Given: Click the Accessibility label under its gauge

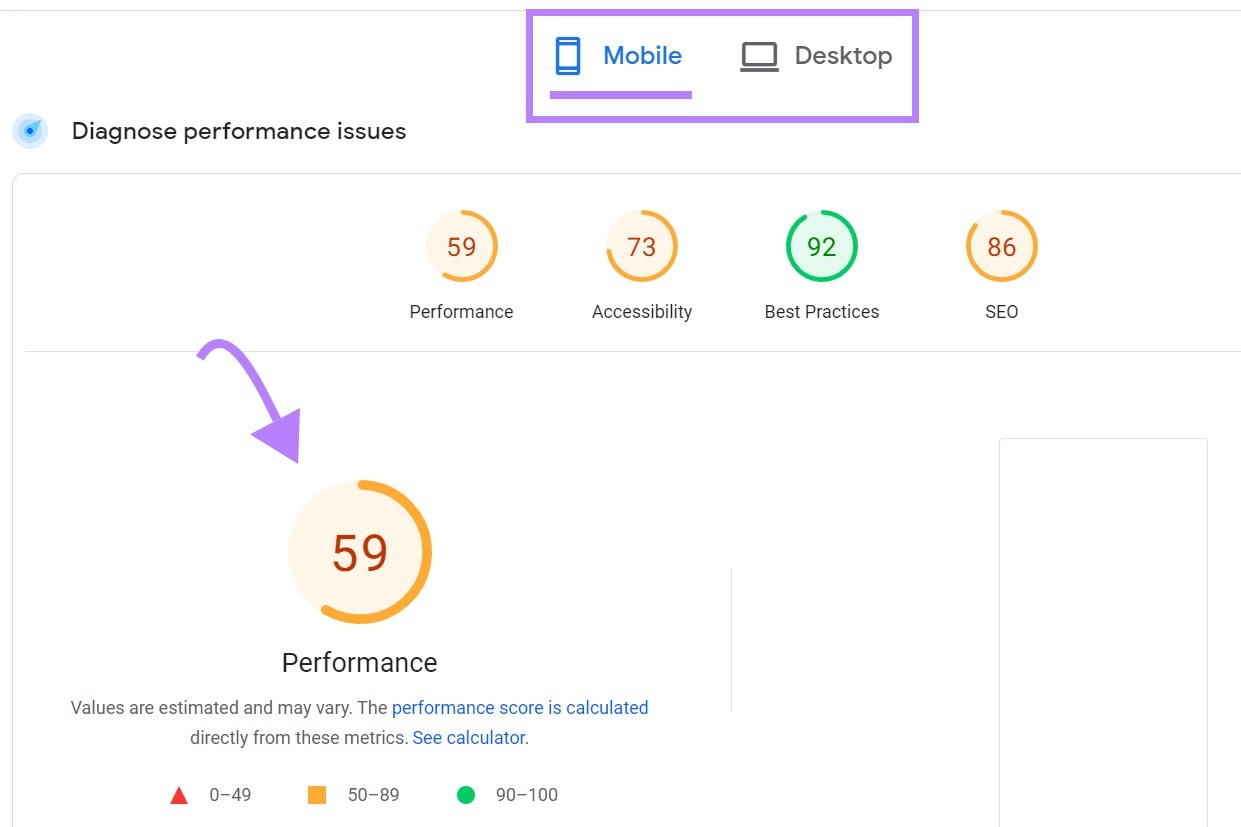Looking at the screenshot, I should click(x=641, y=311).
